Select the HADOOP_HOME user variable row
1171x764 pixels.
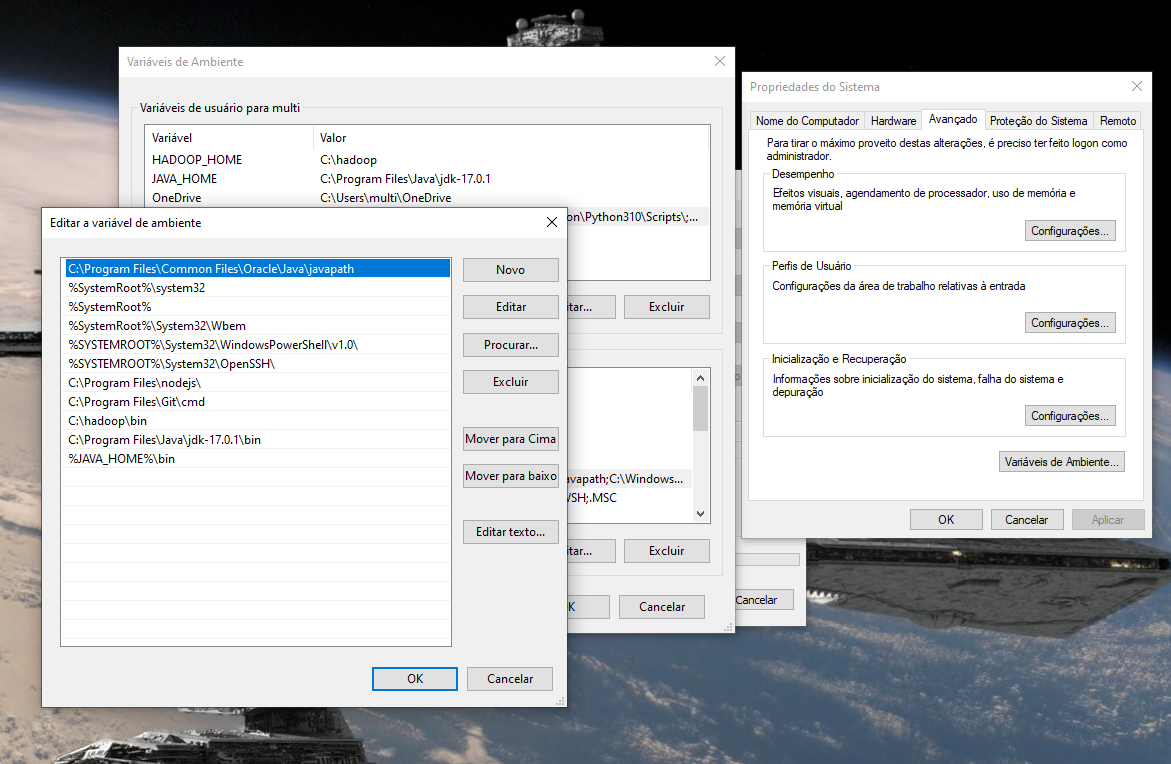coord(426,160)
